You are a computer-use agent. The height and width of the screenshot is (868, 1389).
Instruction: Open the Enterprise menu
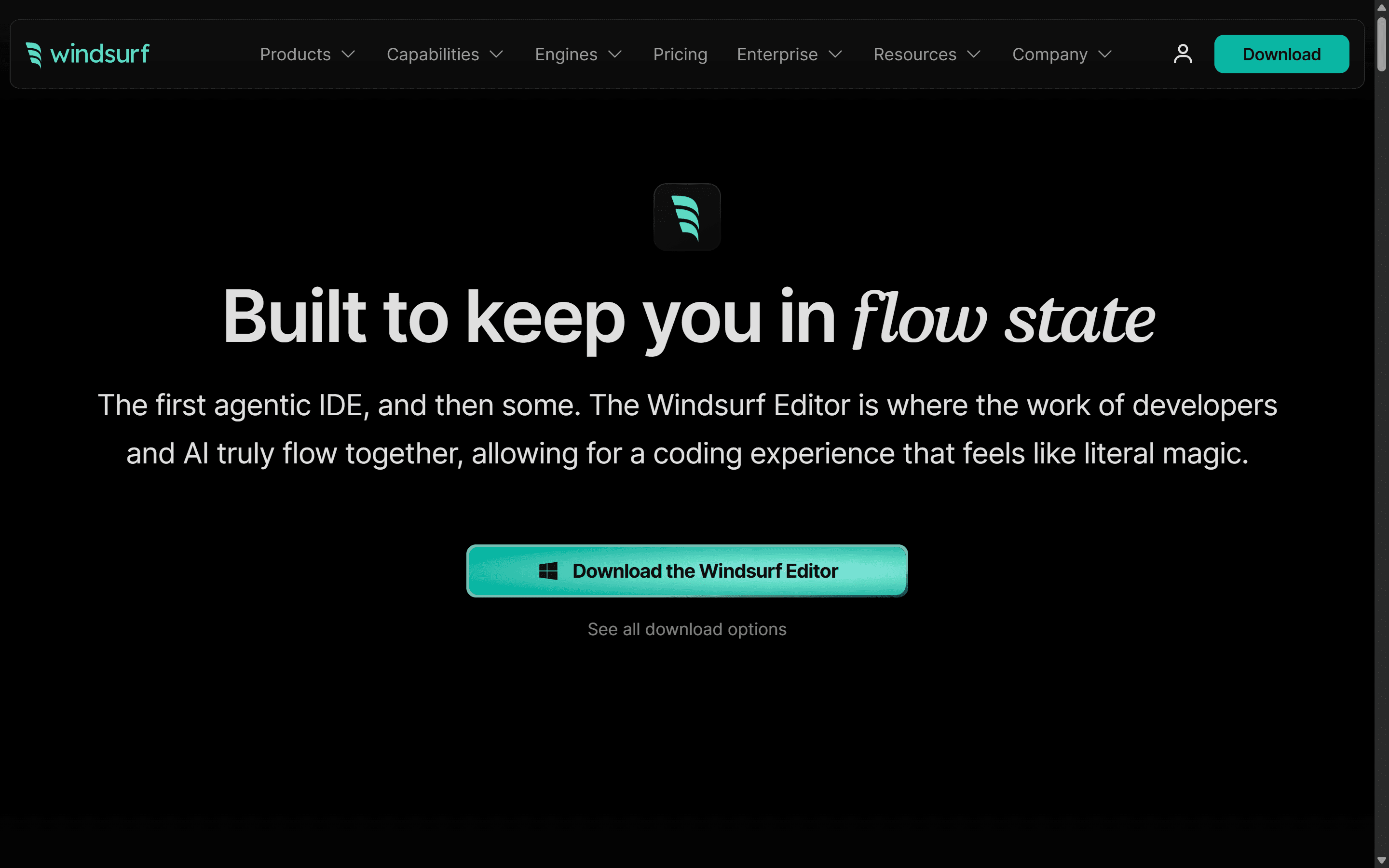coord(790,54)
